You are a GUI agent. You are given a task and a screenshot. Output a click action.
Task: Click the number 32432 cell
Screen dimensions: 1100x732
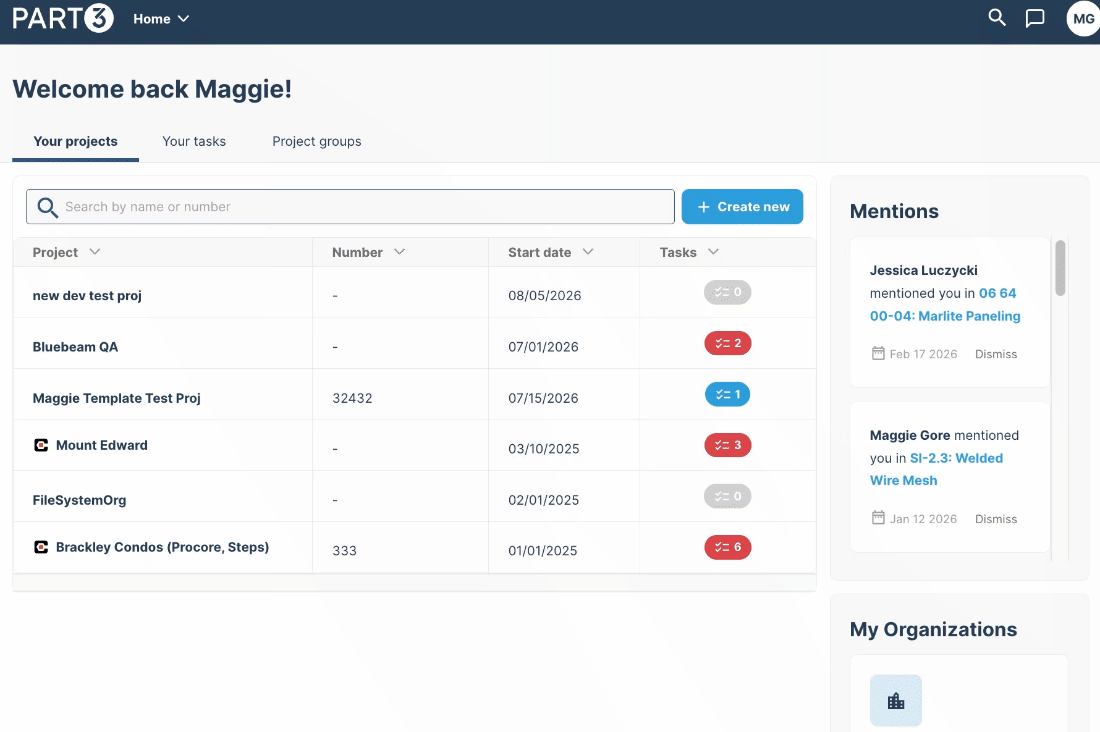click(x=352, y=398)
